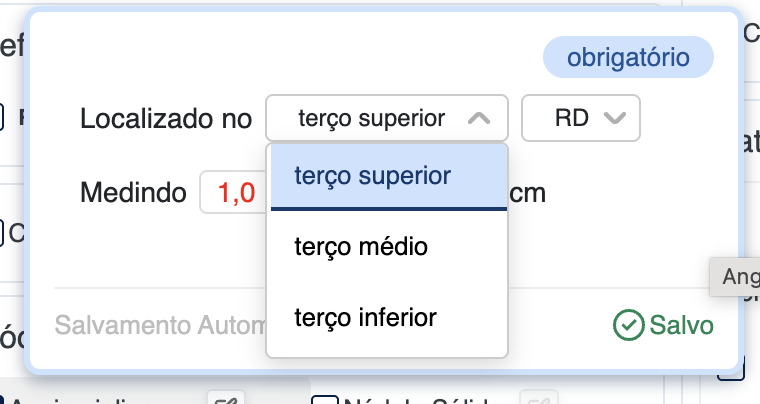Choose the "terço médio" option
This screenshot has width=760, height=404.
point(361,246)
